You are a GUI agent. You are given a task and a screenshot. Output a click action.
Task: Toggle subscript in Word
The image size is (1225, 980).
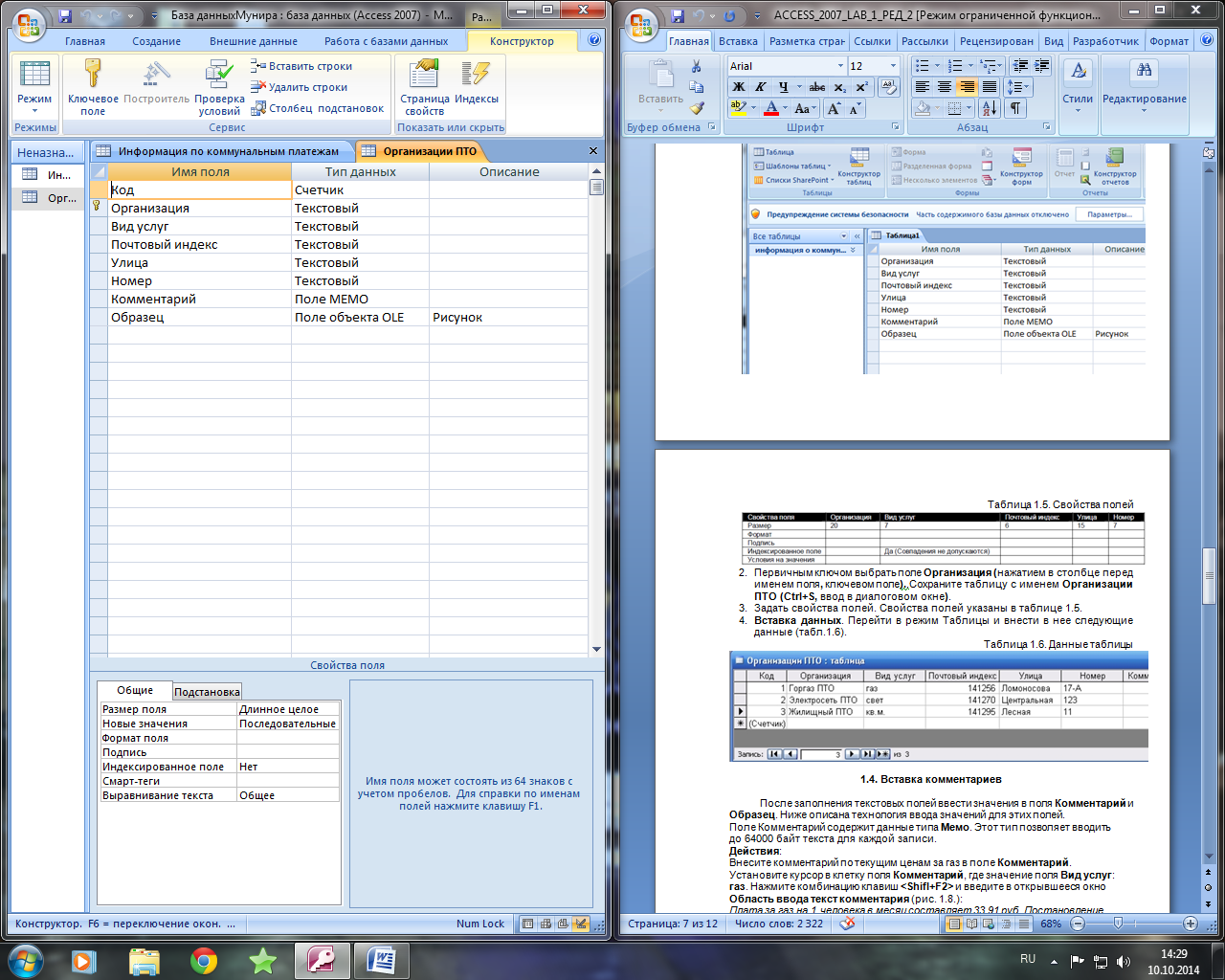click(839, 87)
